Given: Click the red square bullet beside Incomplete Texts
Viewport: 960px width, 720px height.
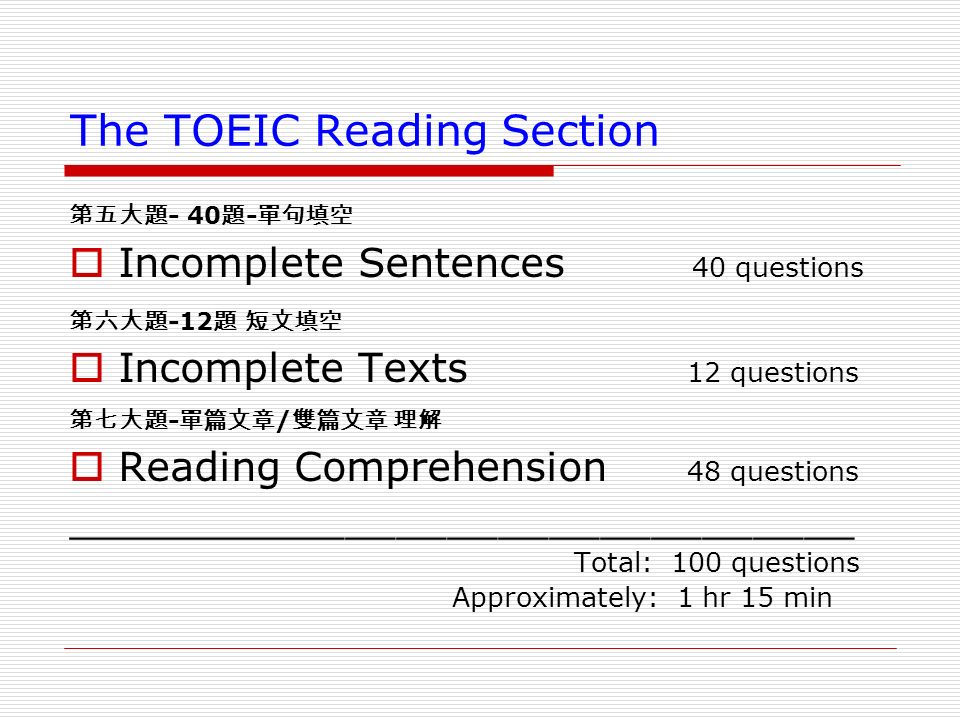Looking at the screenshot, I should click(x=86, y=367).
